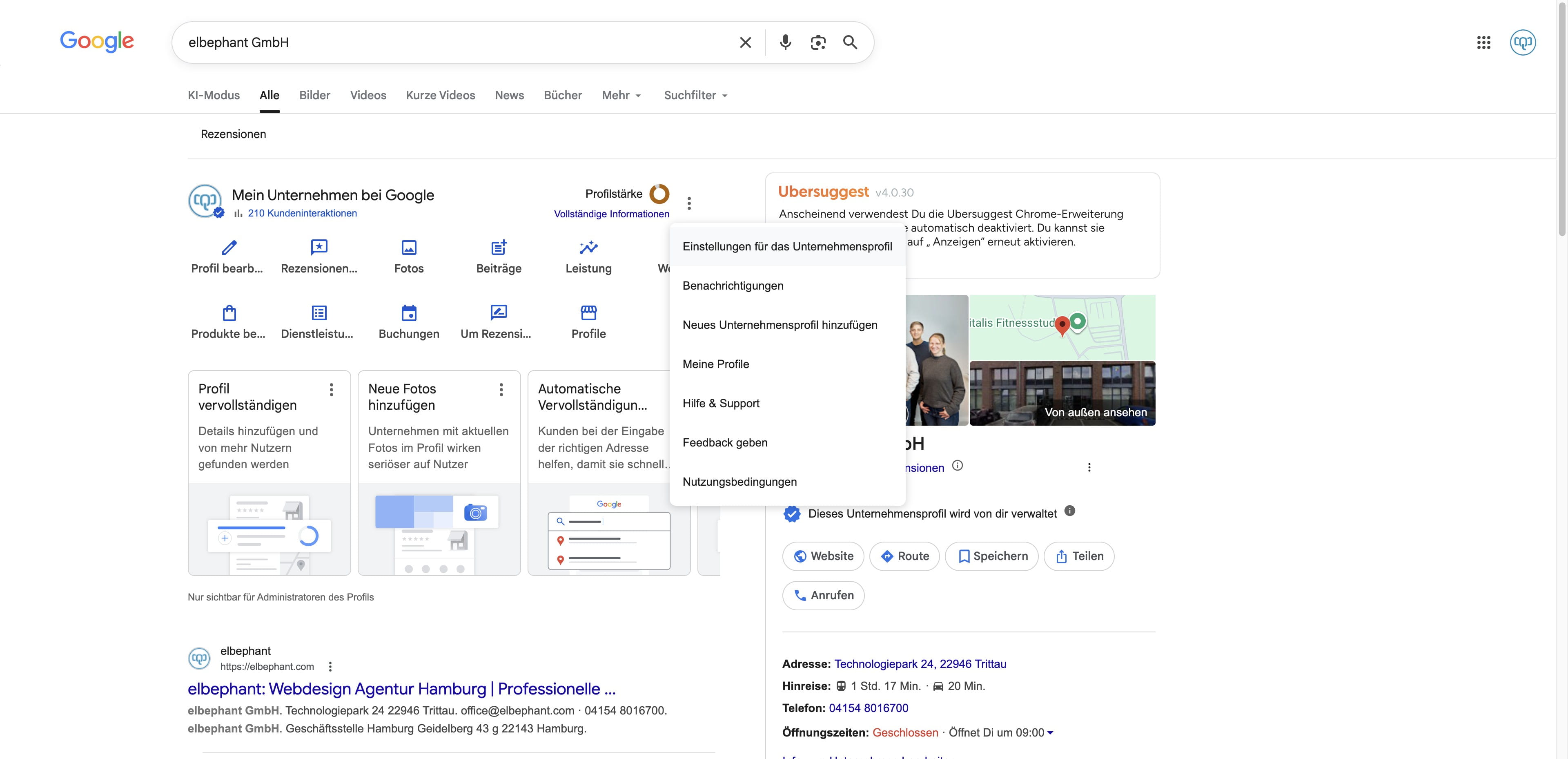1568x759 pixels.
Task: Click the Teilen button
Action: pos(1078,556)
